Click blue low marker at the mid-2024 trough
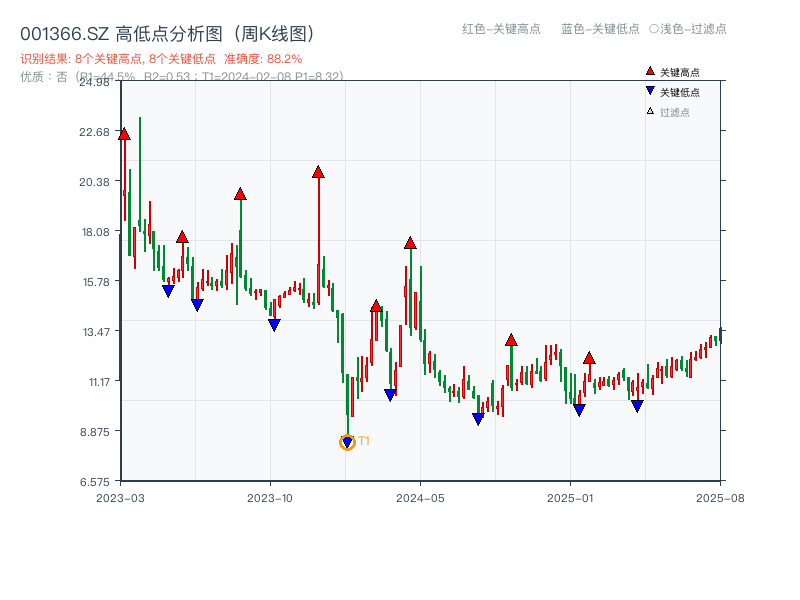Viewport: 800px width, 600px height. point(477,419)
